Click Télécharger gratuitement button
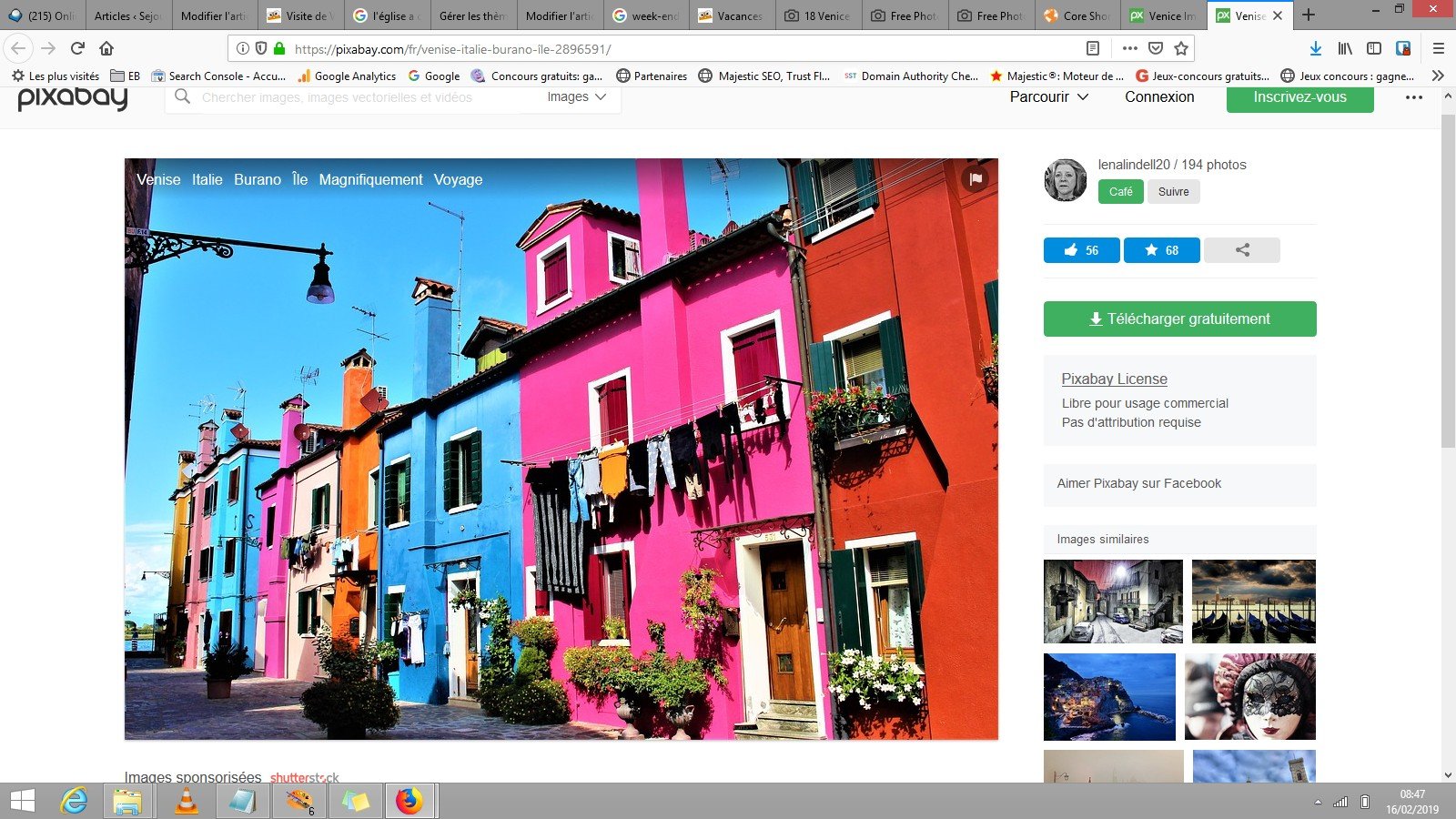The image size is (1456, 819). pyautogui.click(x=1179, y=319)
